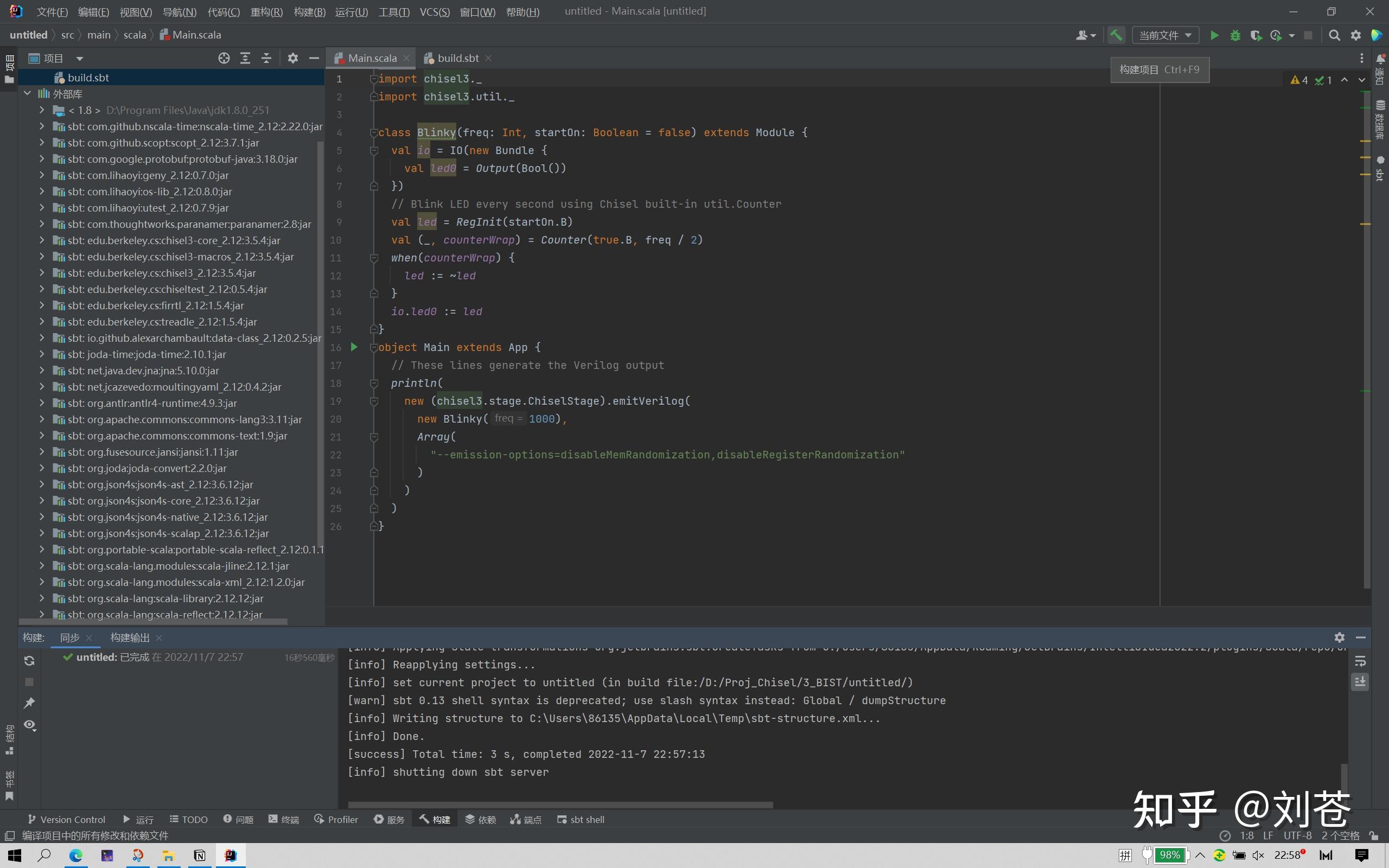Start debugging with the bug icon
This screenshot has height=868, width=1389.
tap(1235, 35)
